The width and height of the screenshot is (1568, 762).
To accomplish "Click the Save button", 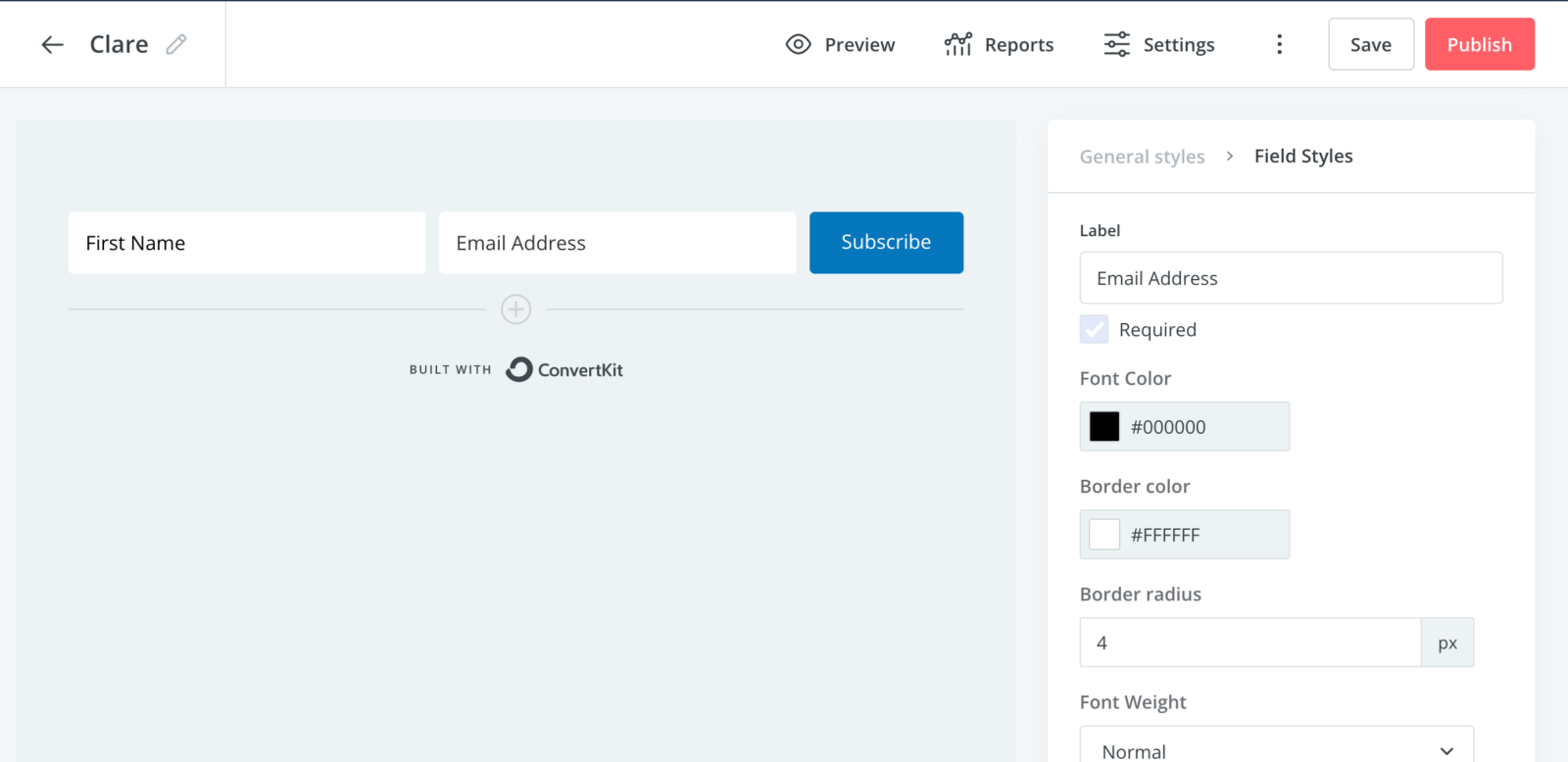I will pos(1371,44).
